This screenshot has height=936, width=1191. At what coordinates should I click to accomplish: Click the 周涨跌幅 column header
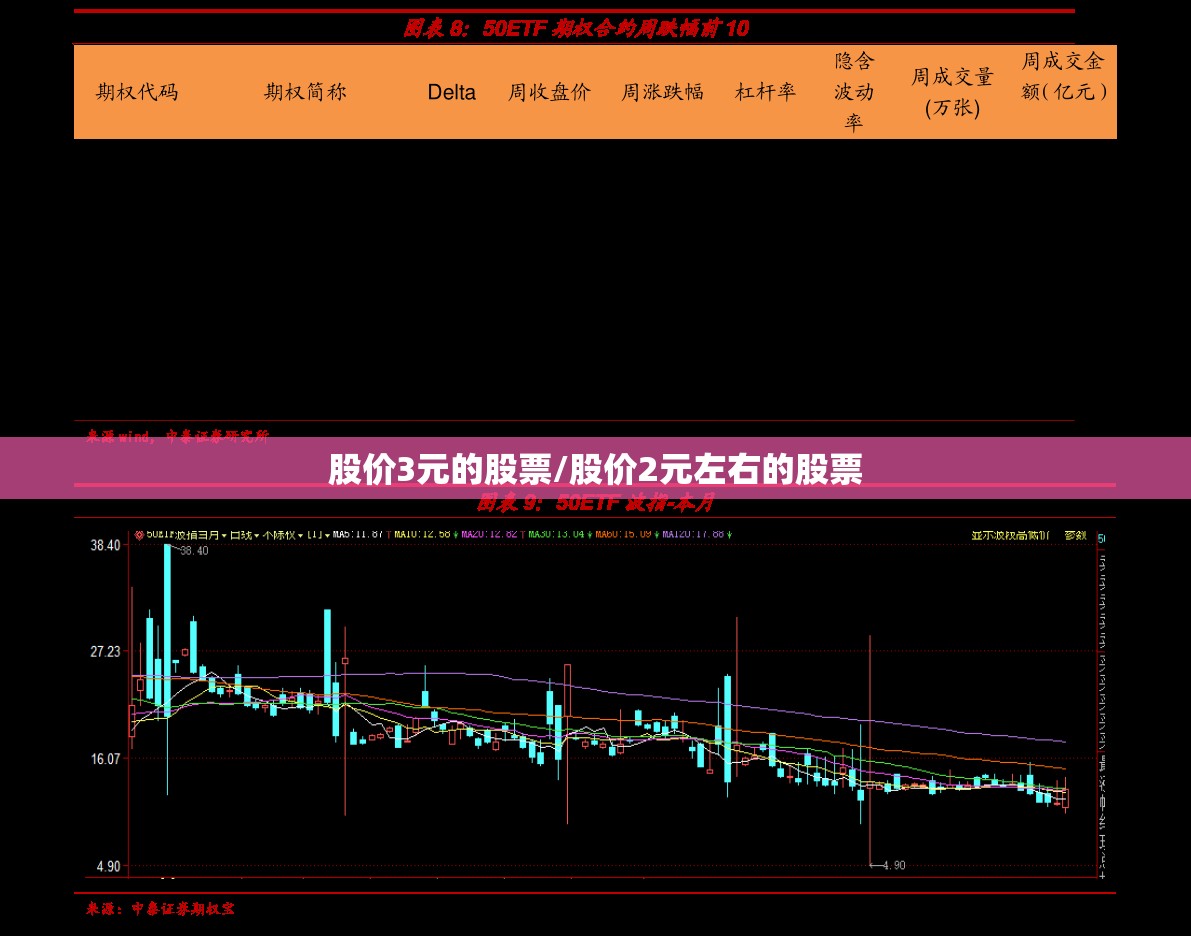tap(662, 92)
